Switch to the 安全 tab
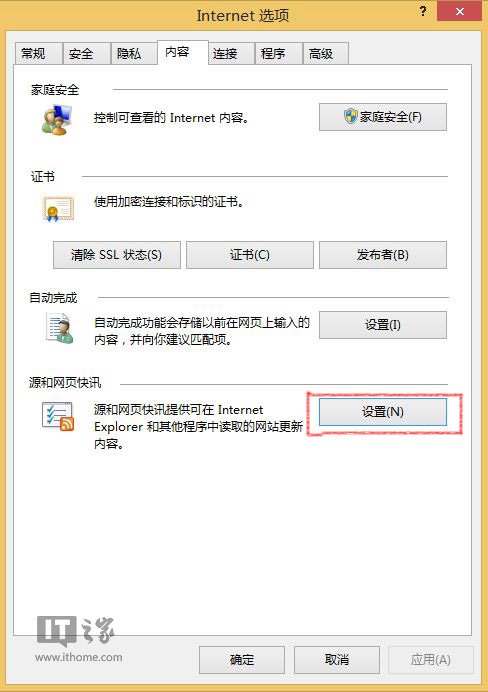The height and width of the screenshot is (692, 488). click(86, 54)
